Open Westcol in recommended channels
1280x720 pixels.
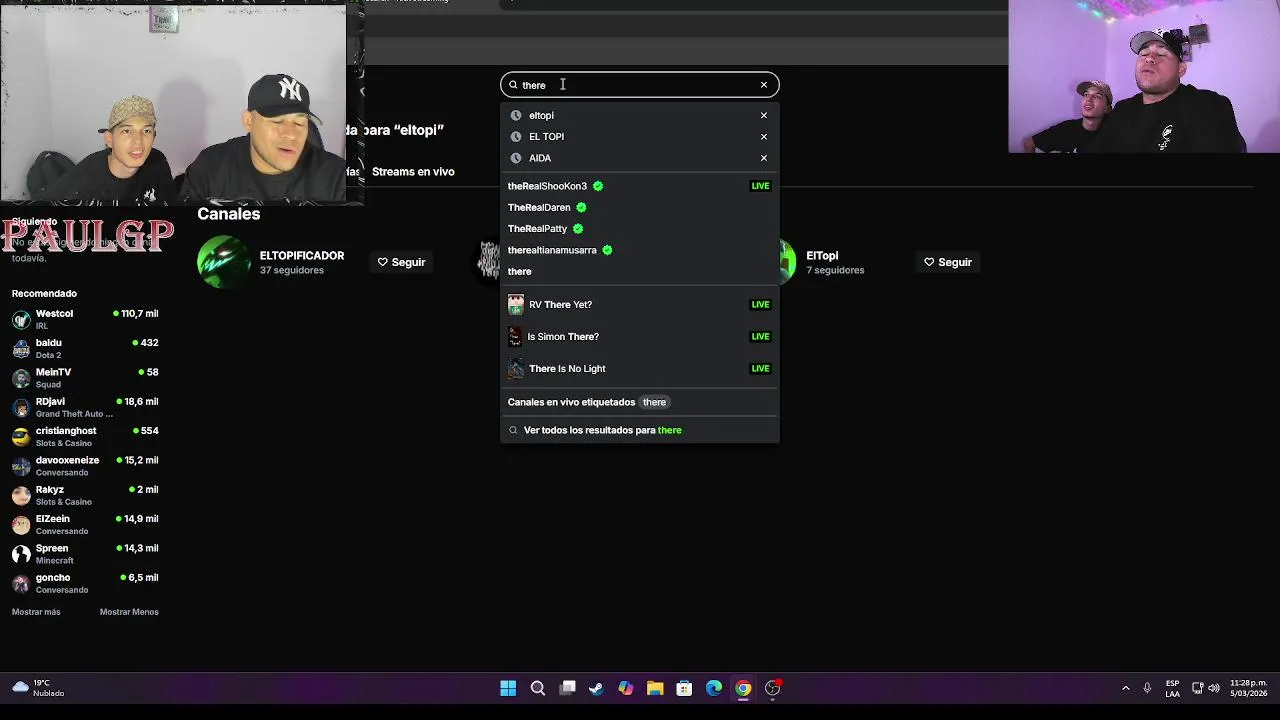(85, 319)
